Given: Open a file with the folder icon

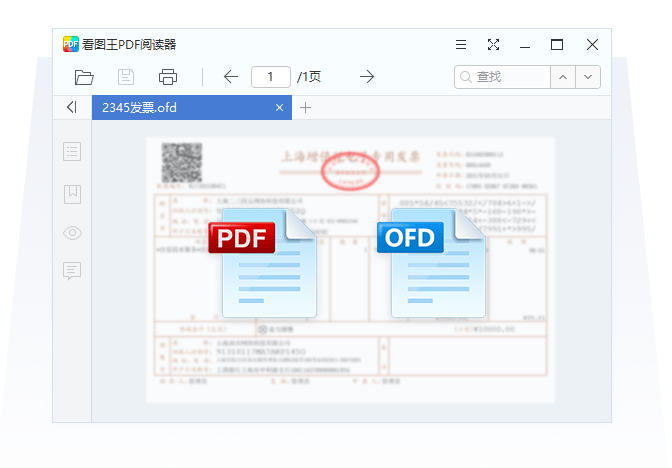Looking at the screenshot, I should tap(84, 77).
